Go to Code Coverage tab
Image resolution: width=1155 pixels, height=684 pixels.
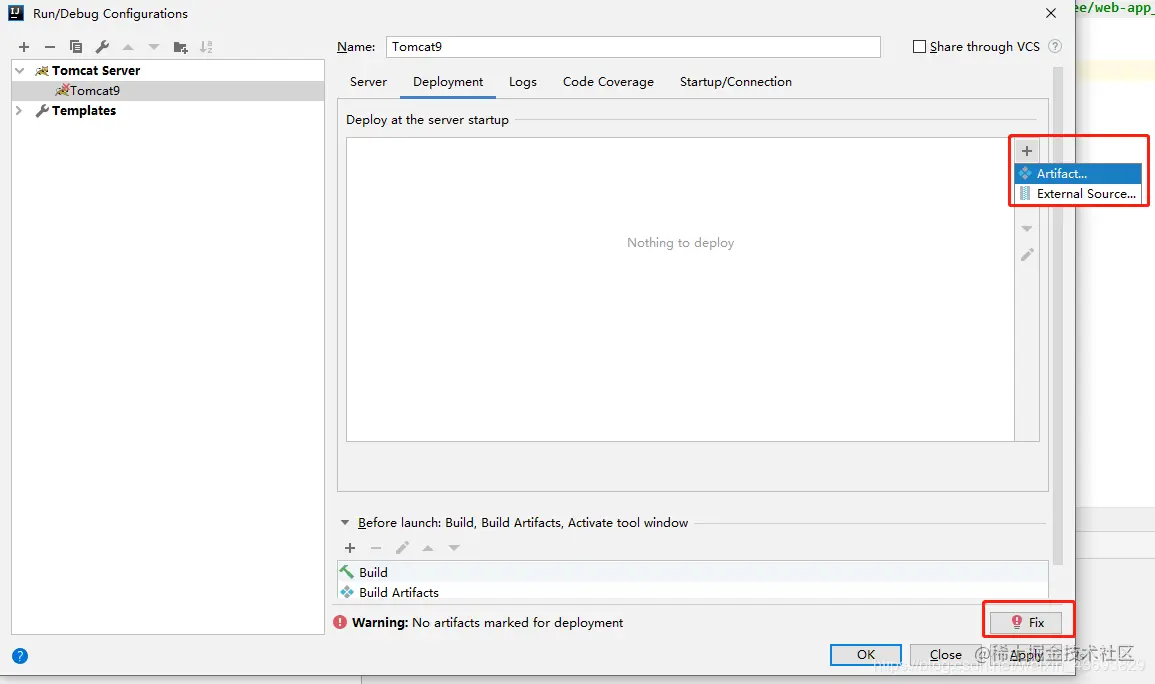(608, 82)
